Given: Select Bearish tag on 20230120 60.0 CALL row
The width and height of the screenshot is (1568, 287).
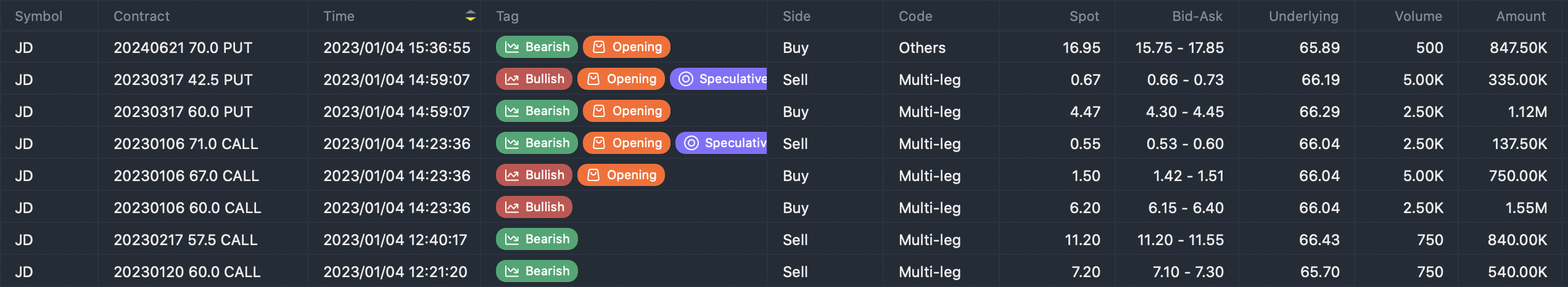Looking at the screenshot, I should (x=537, y=271).
